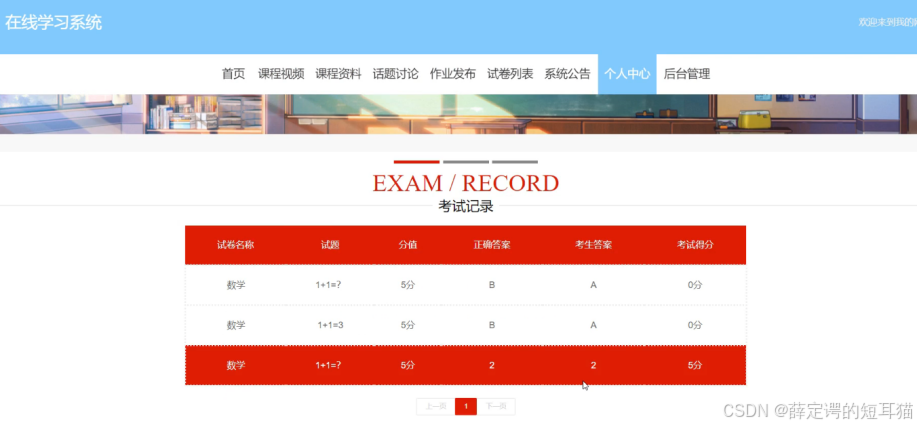Click the 考生答案 column header
The height and width of the screenshot is (426, 917).
pos(594,245)
